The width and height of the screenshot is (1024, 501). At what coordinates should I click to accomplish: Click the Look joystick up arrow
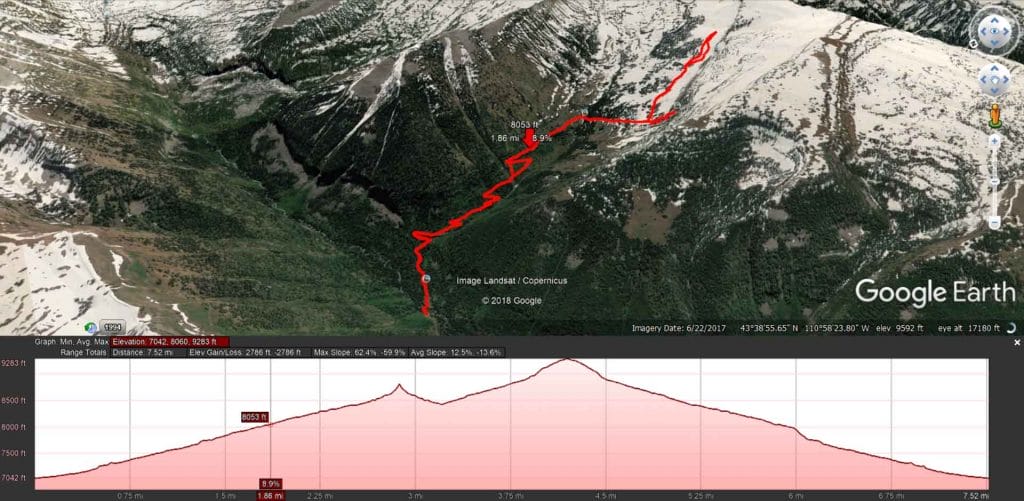tap(994, 19)
